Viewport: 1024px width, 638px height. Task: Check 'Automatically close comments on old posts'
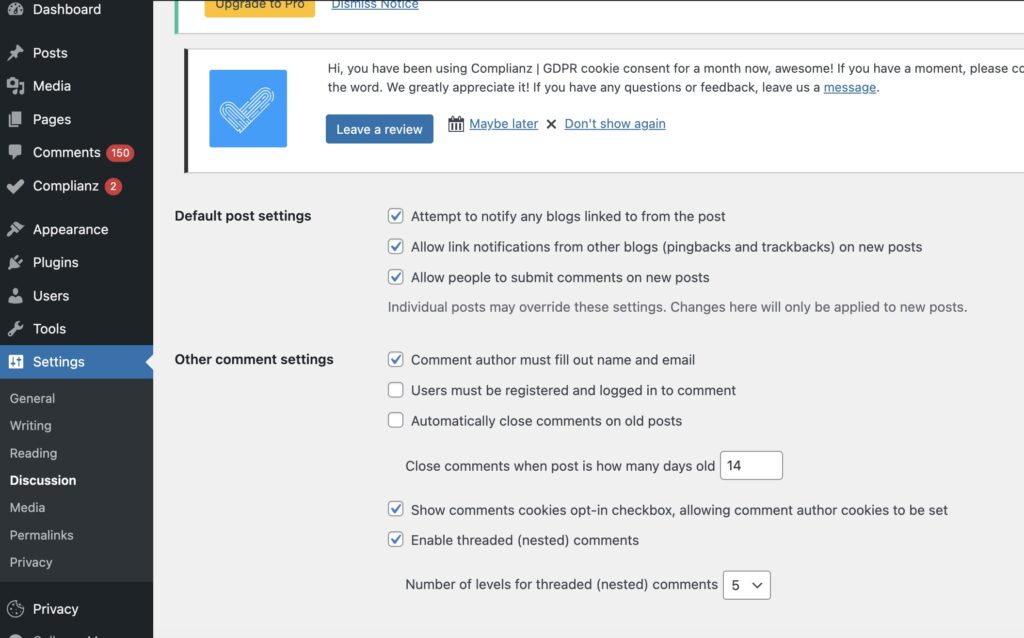(x=396, y=421)
